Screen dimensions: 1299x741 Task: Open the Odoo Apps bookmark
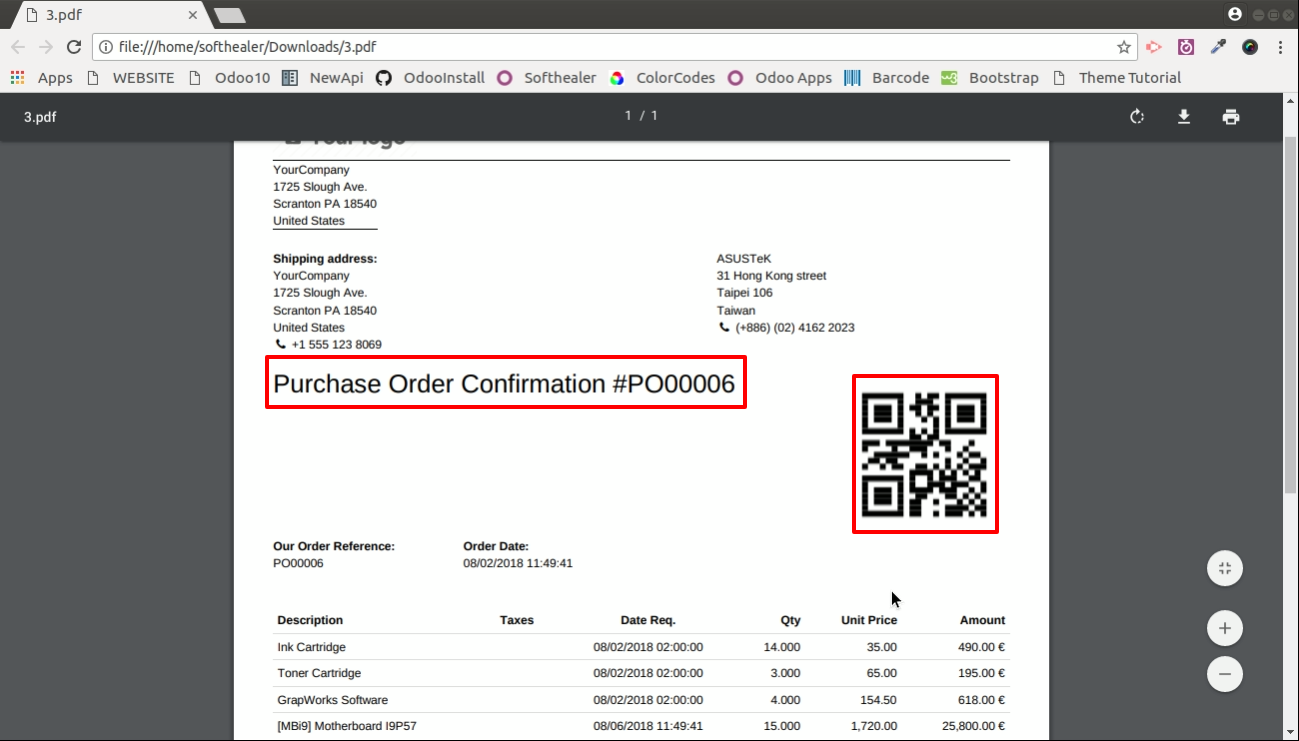coord(780,78)
